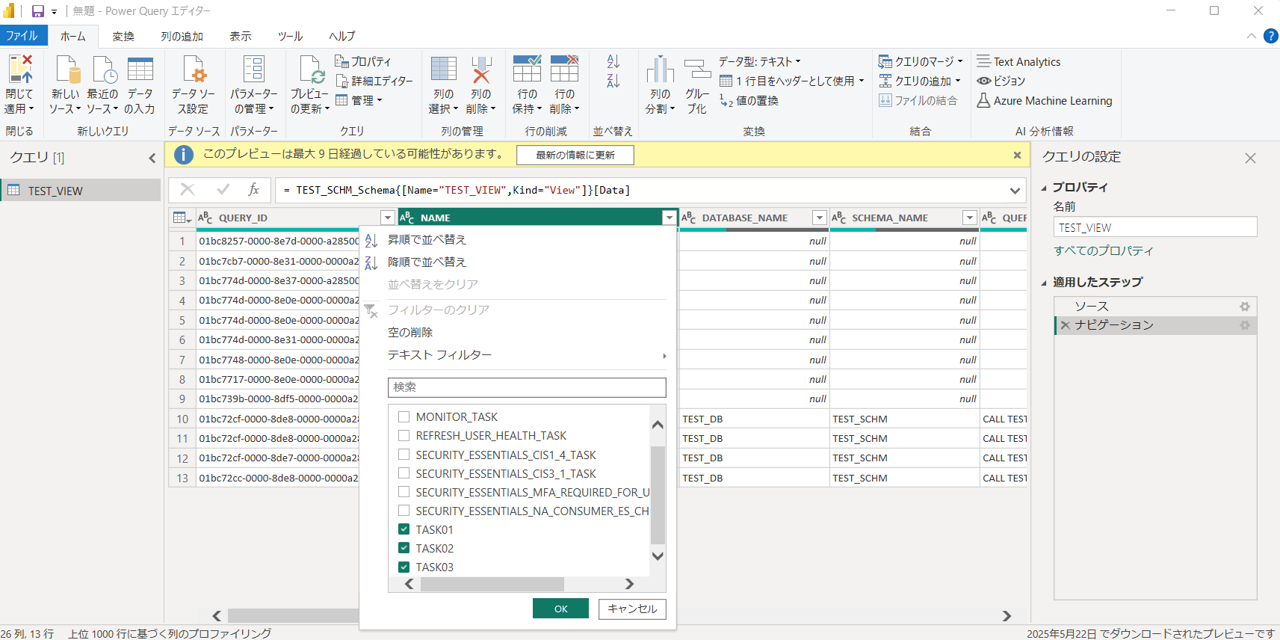Click the sort ascending A-Z ribbon icon
This screenshot has height=640, width=1280.
[x=614, y=62]
